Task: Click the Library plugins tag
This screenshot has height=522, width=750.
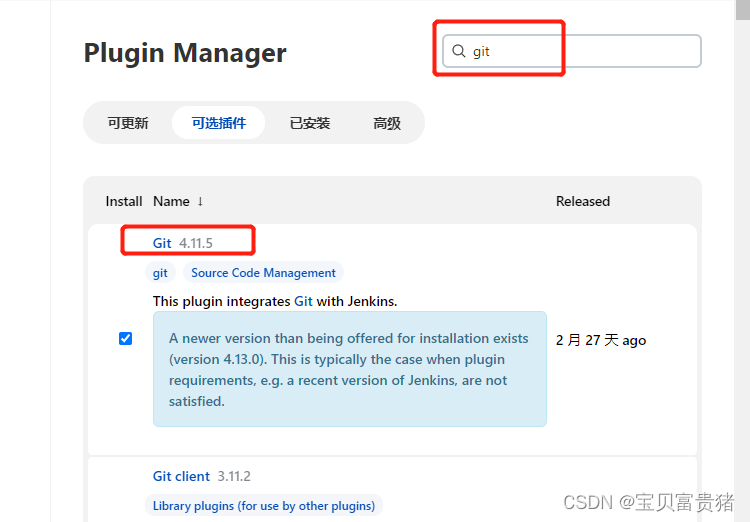Action: click(x=264, y=506)
